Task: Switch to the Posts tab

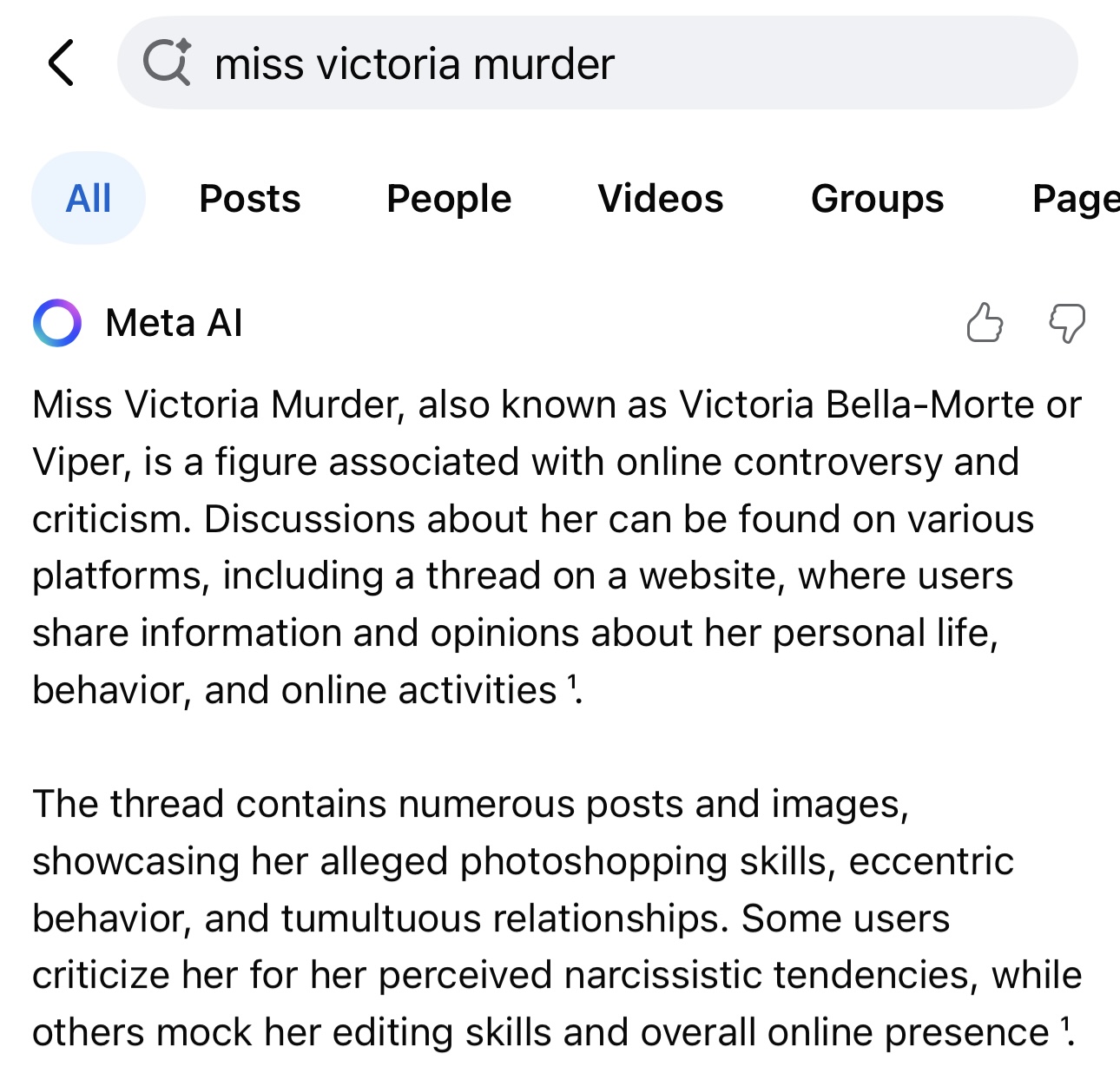Action: (x=250, y=199)
